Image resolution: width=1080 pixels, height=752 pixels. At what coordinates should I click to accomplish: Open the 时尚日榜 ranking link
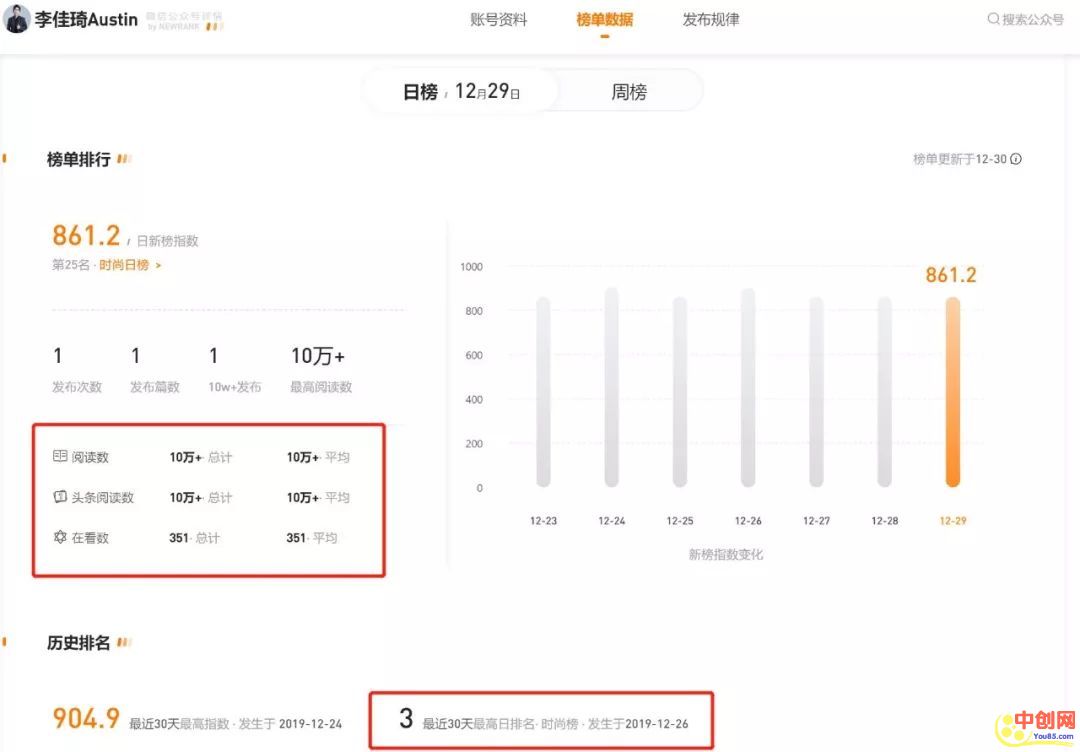(x=129, y=265)
